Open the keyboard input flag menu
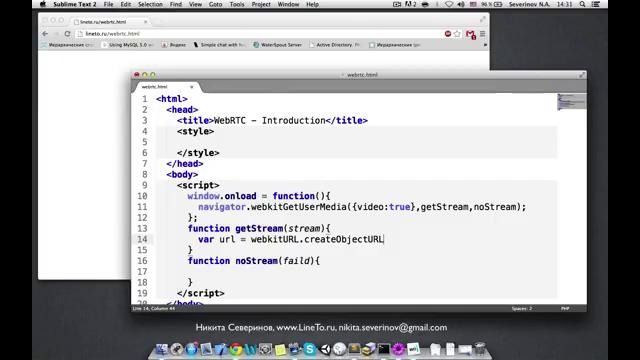 tap(473, 4)
